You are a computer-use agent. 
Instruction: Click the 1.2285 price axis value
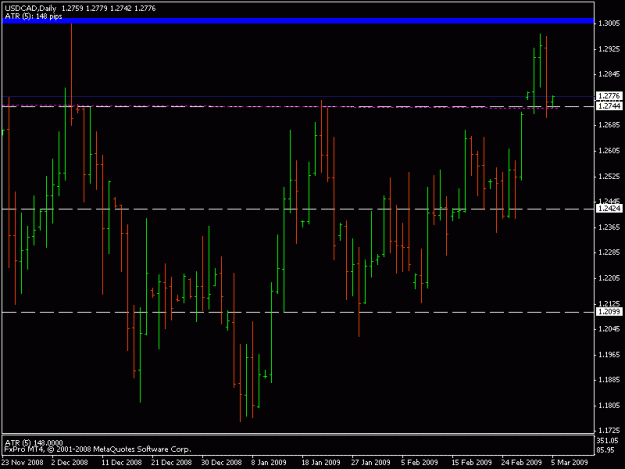pyautogui.click(x=609, y=252)
